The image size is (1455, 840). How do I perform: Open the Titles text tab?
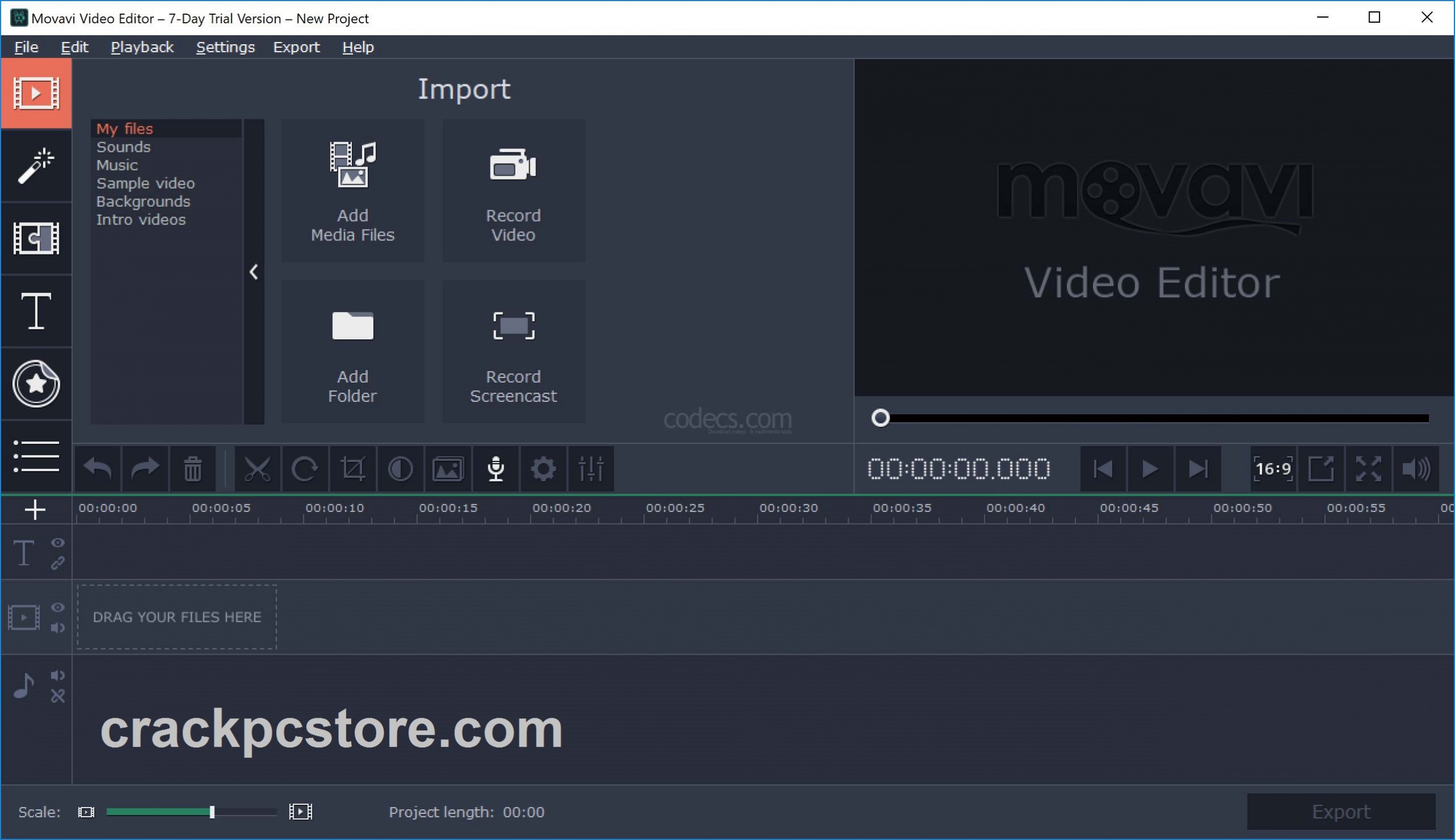[36, 311]
